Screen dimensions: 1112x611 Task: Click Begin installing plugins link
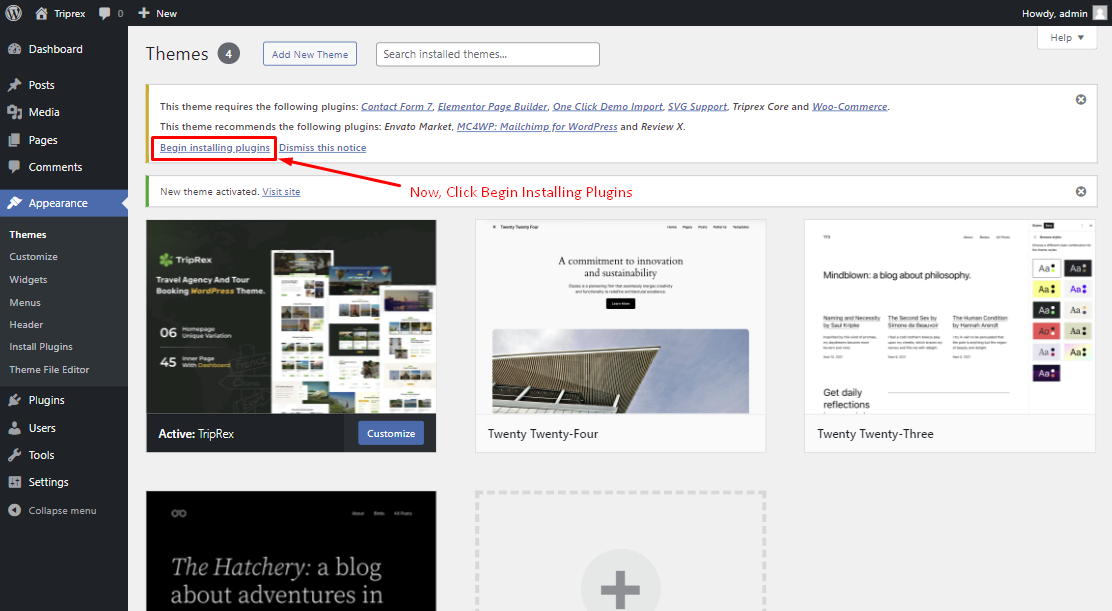pos(215,147)
